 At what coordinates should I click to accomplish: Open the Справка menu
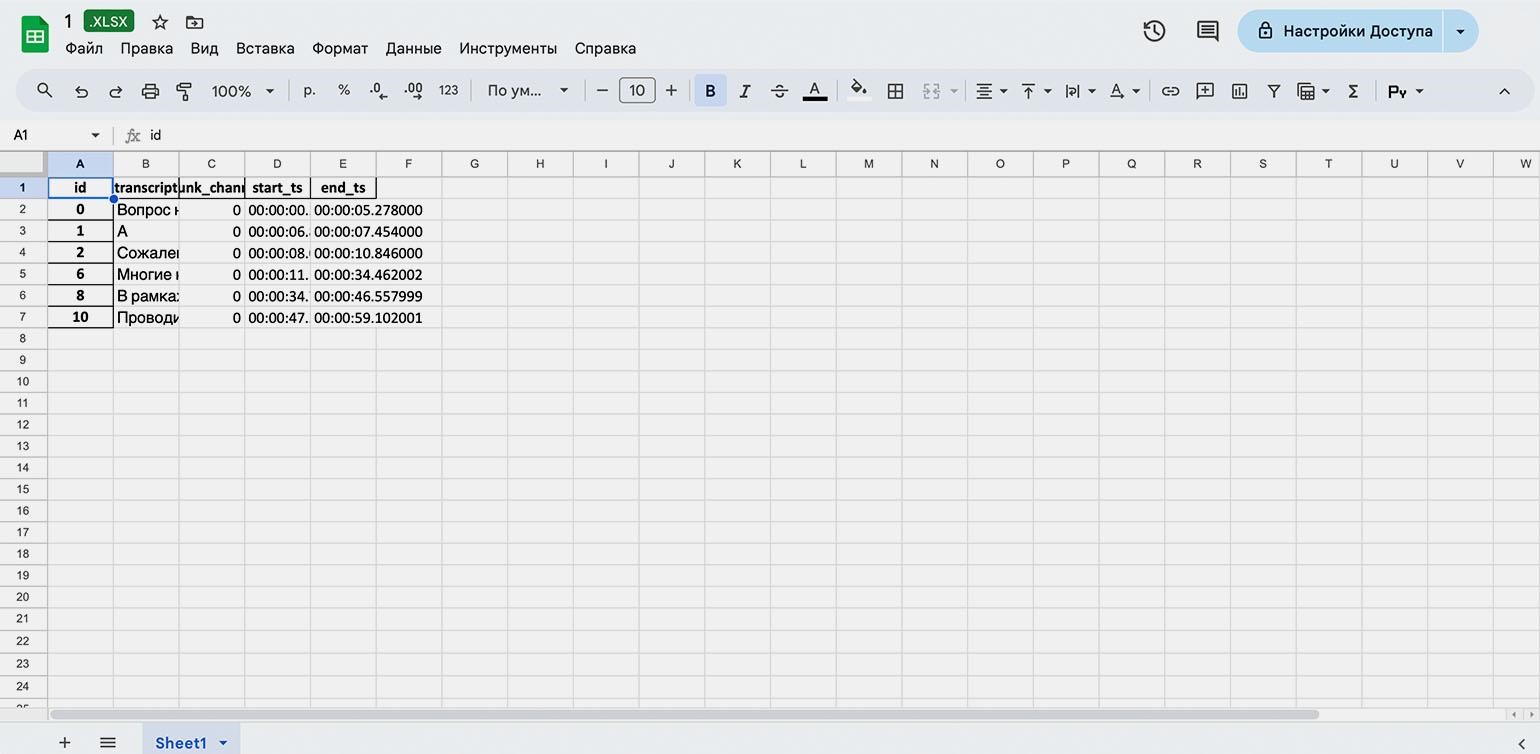click(x=605, y=48)
